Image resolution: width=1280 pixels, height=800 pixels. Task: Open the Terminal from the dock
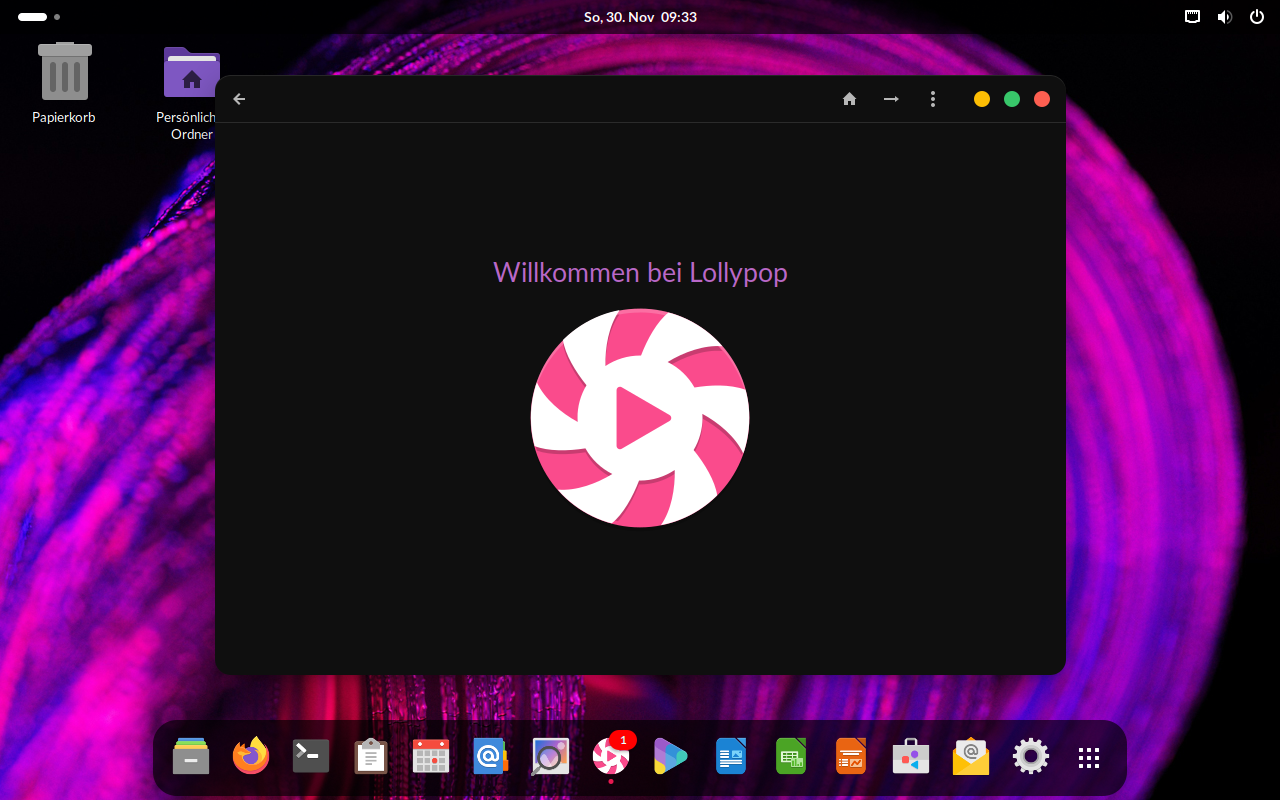pos(311,757)
